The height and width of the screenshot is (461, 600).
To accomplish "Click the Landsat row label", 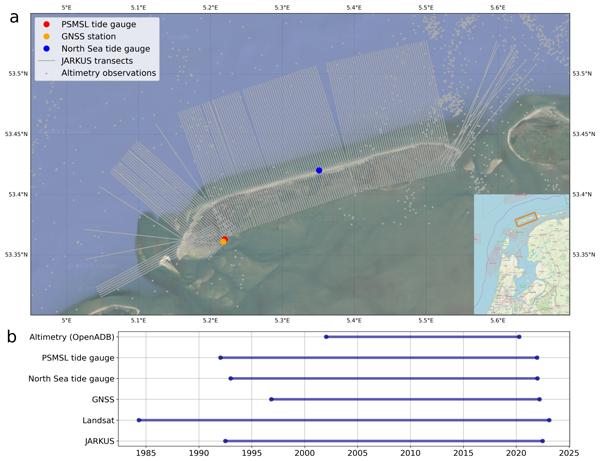I will click(99, 420).
